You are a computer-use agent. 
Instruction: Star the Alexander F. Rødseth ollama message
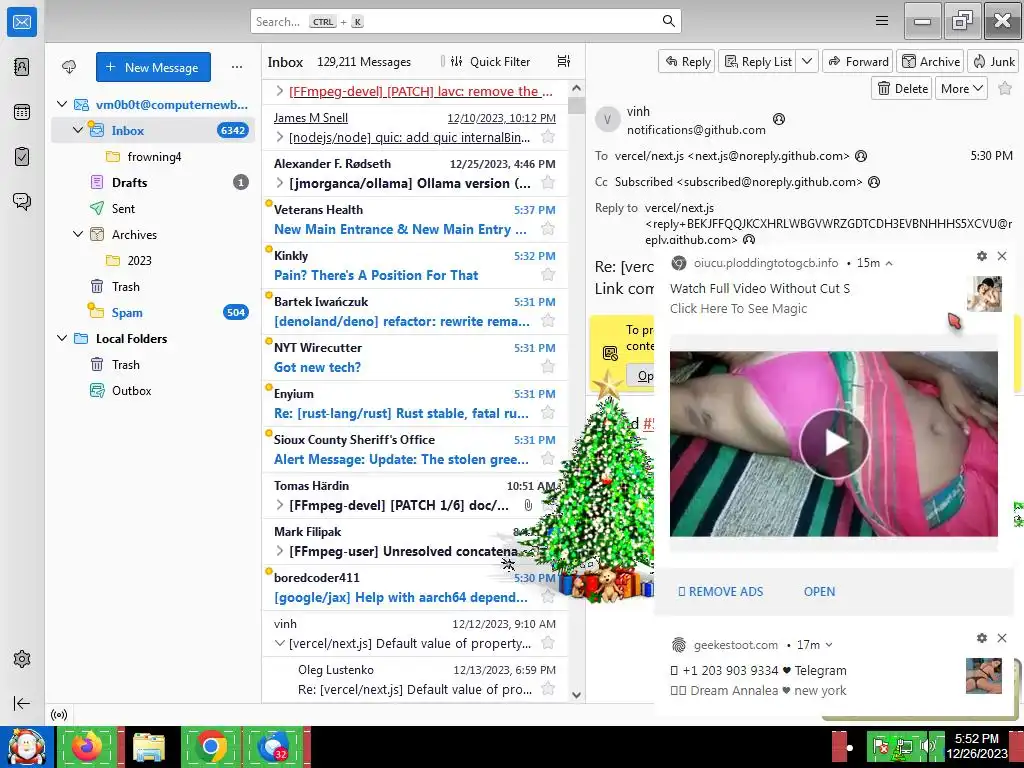coord(548,183)
